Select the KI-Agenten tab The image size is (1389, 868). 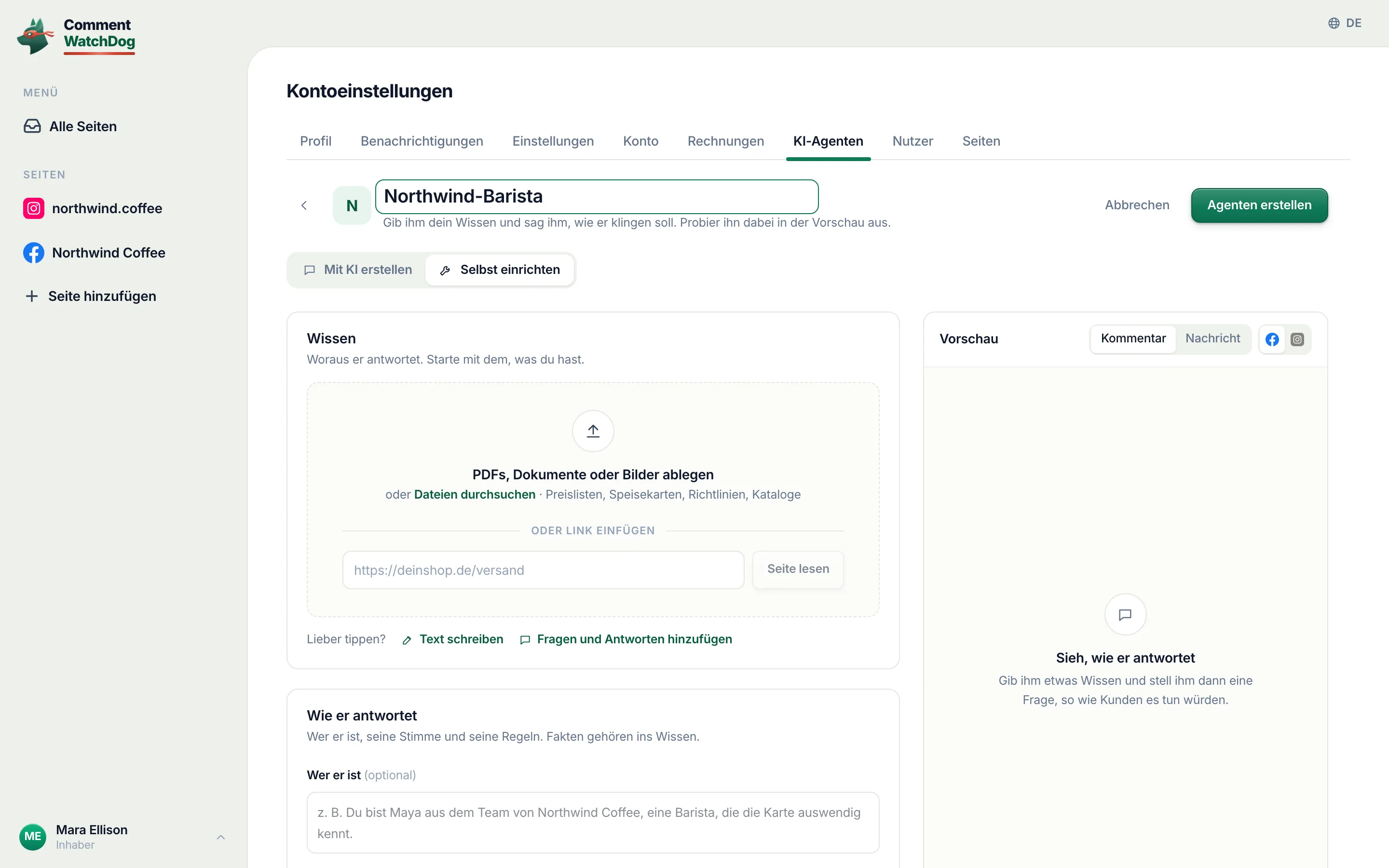click(x=828, y=141)
